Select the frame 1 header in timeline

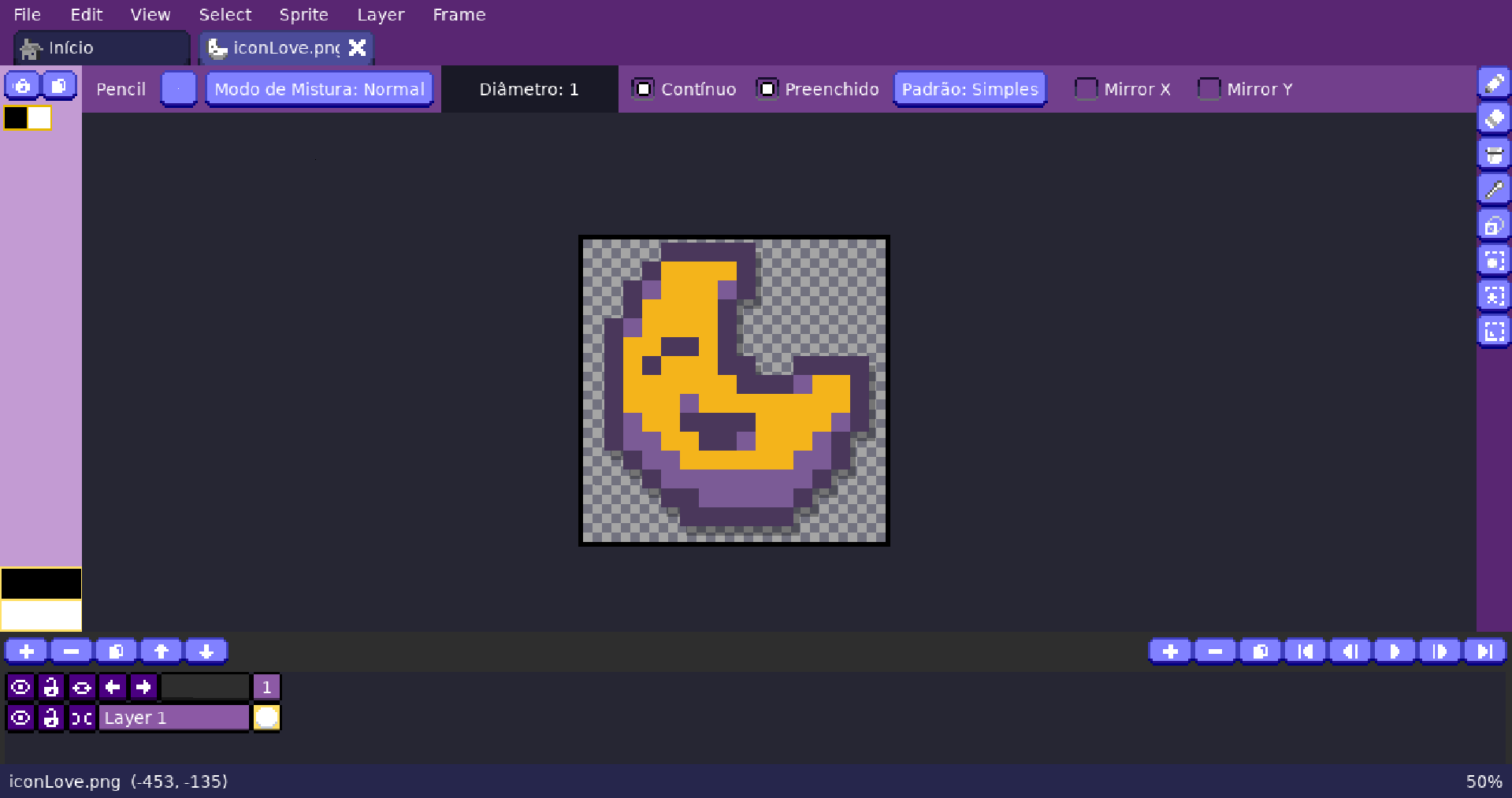[x=266, y=688]
